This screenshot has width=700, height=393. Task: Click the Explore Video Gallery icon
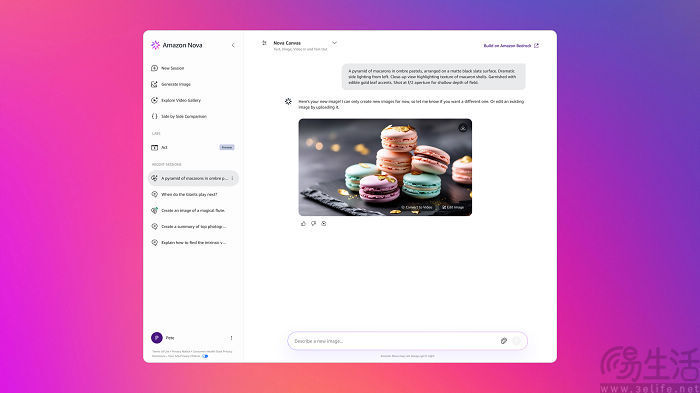pyautogui.click(x=154, y=100)
